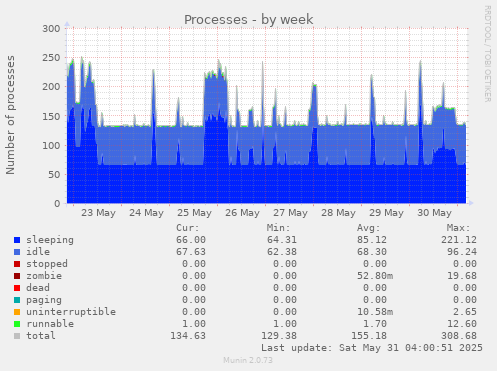The image size is (497, 371).
Task: Click total minimum value 129.38
Action: pos(279,336)
